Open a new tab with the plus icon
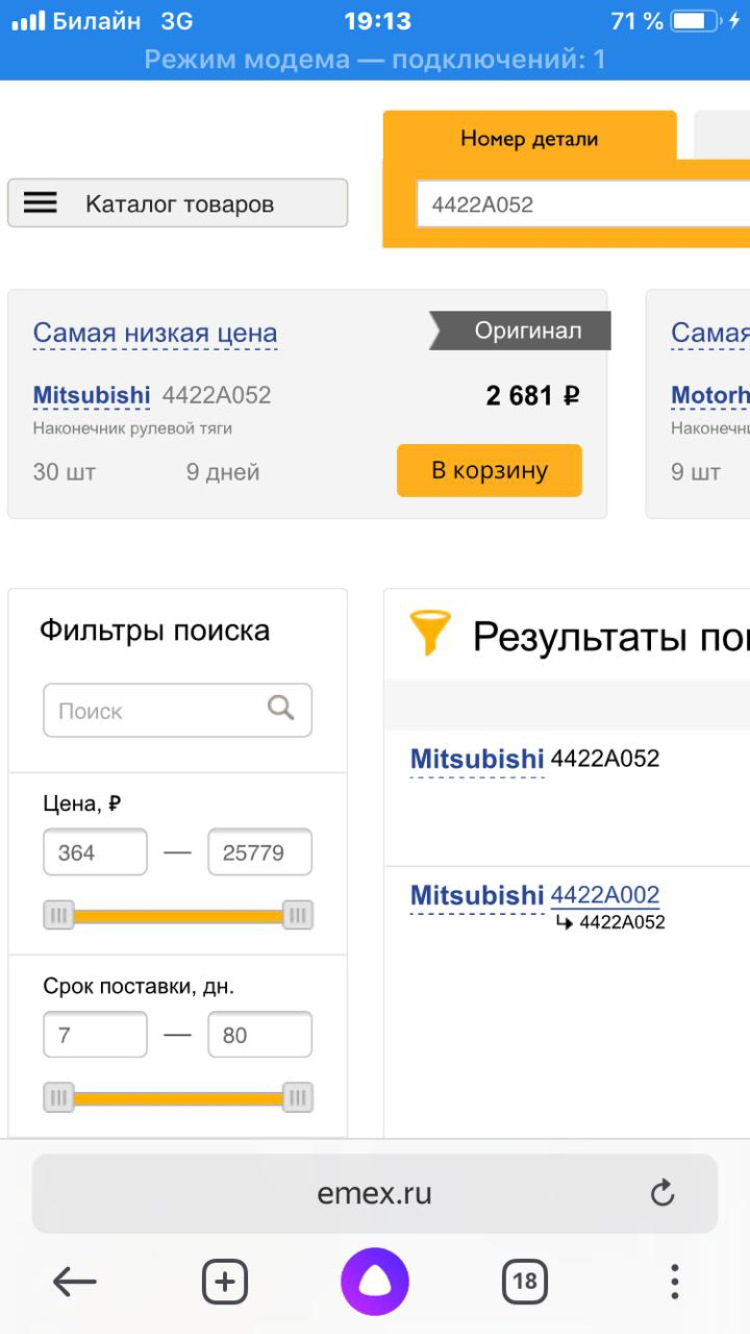 pyautogui.click(x=225, y=1280)
